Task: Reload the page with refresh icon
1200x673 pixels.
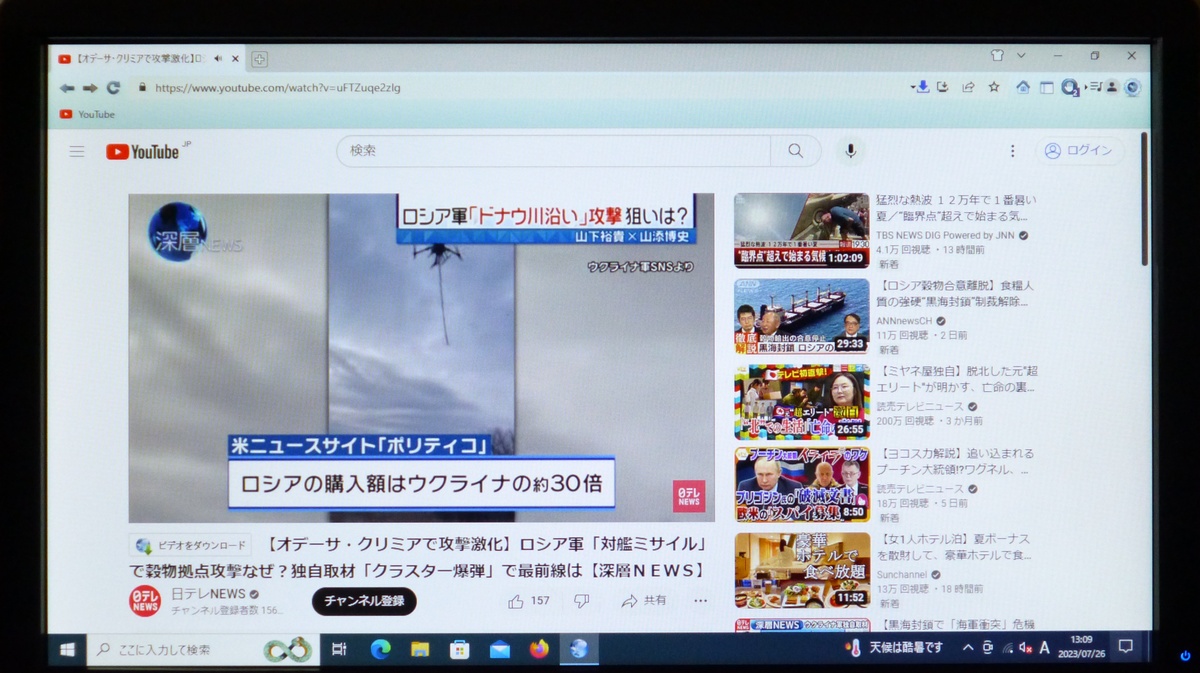Action: [x=113, y=88]
